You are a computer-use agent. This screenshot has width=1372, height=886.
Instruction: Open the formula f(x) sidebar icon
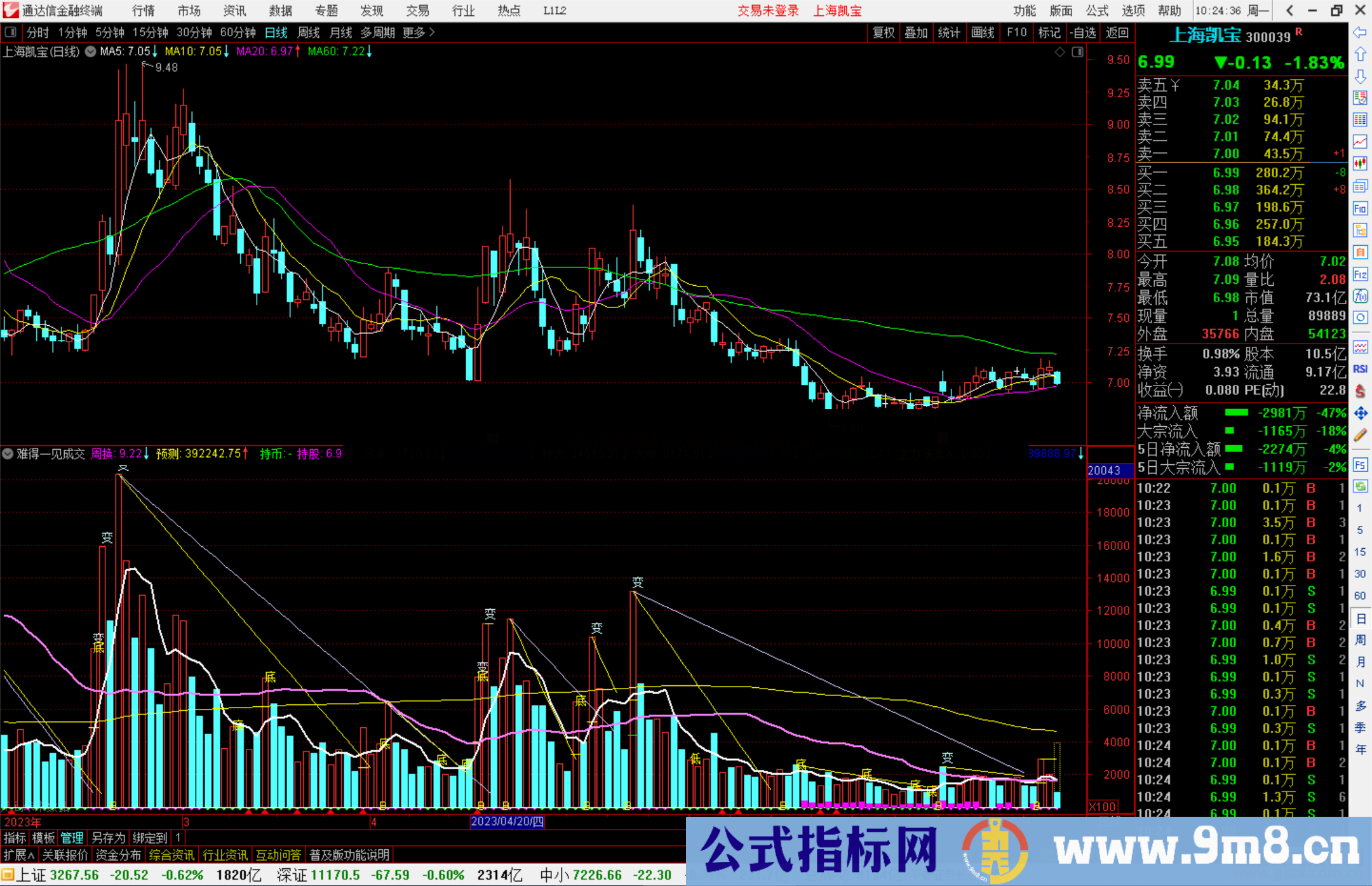tap(1360, 297)
